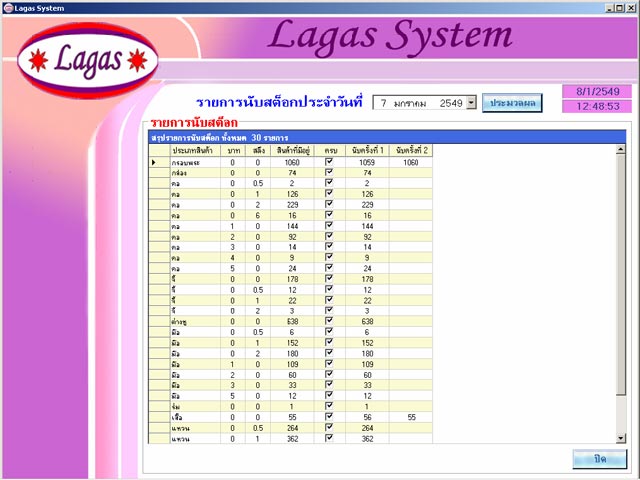Toggle ครบ checkbox for row with stock 362
The width and height of the screenshot is (640, 480).
329,438
